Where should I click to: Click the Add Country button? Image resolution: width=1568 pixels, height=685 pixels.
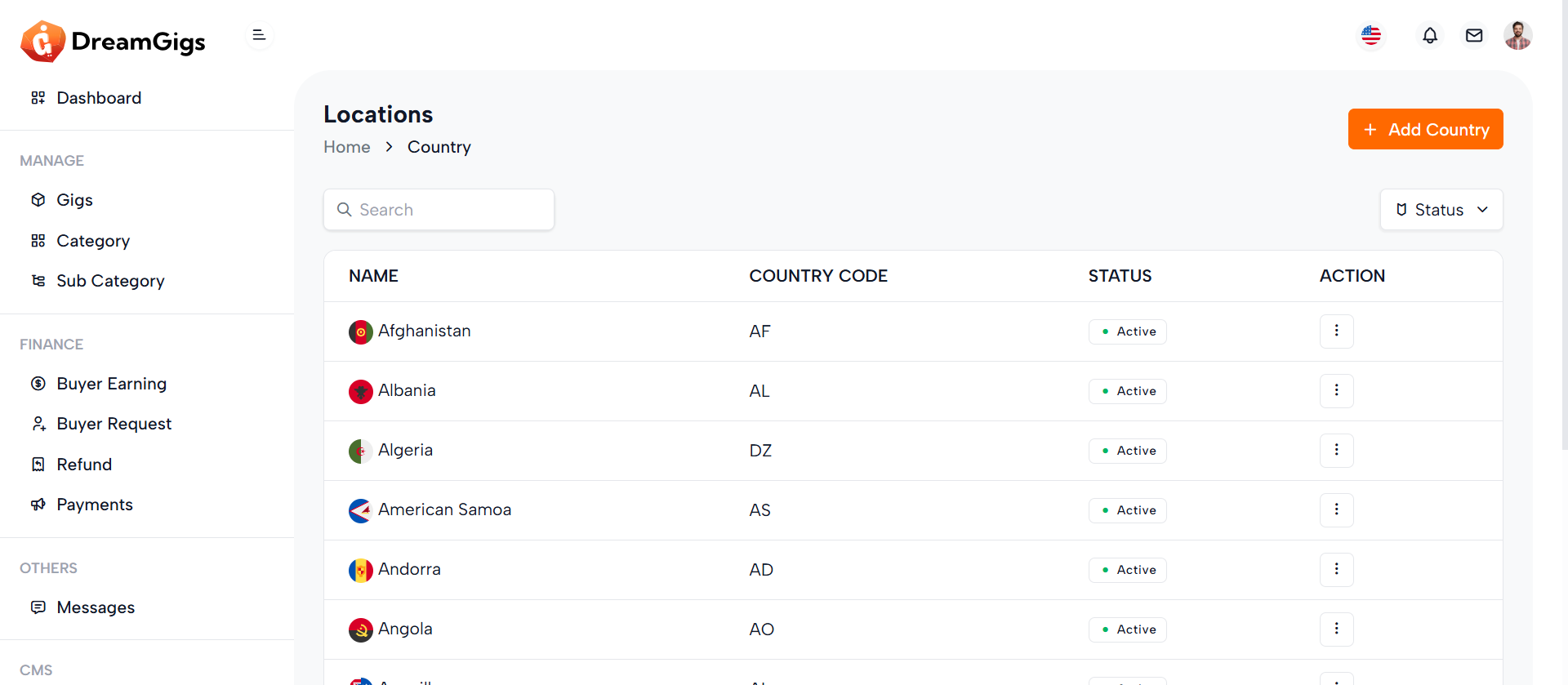point(1425,129)
